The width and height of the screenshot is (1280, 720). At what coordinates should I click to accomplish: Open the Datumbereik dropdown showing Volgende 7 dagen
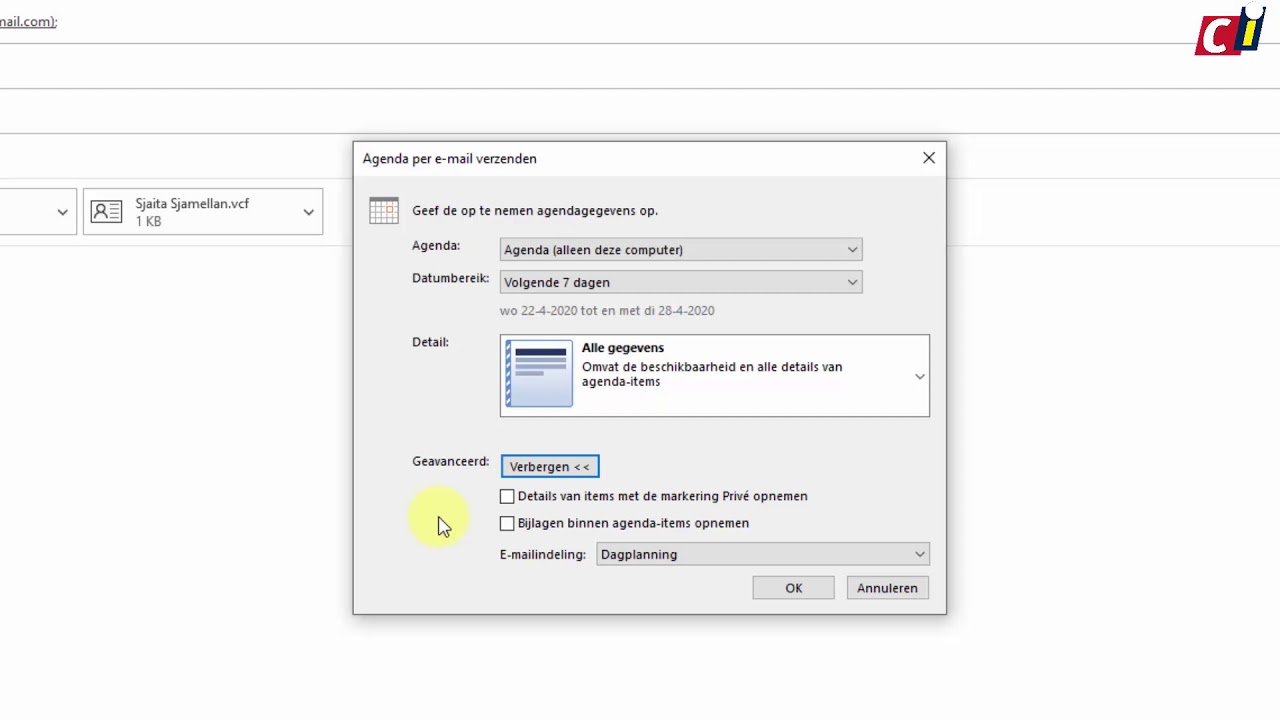click(681, 282)
